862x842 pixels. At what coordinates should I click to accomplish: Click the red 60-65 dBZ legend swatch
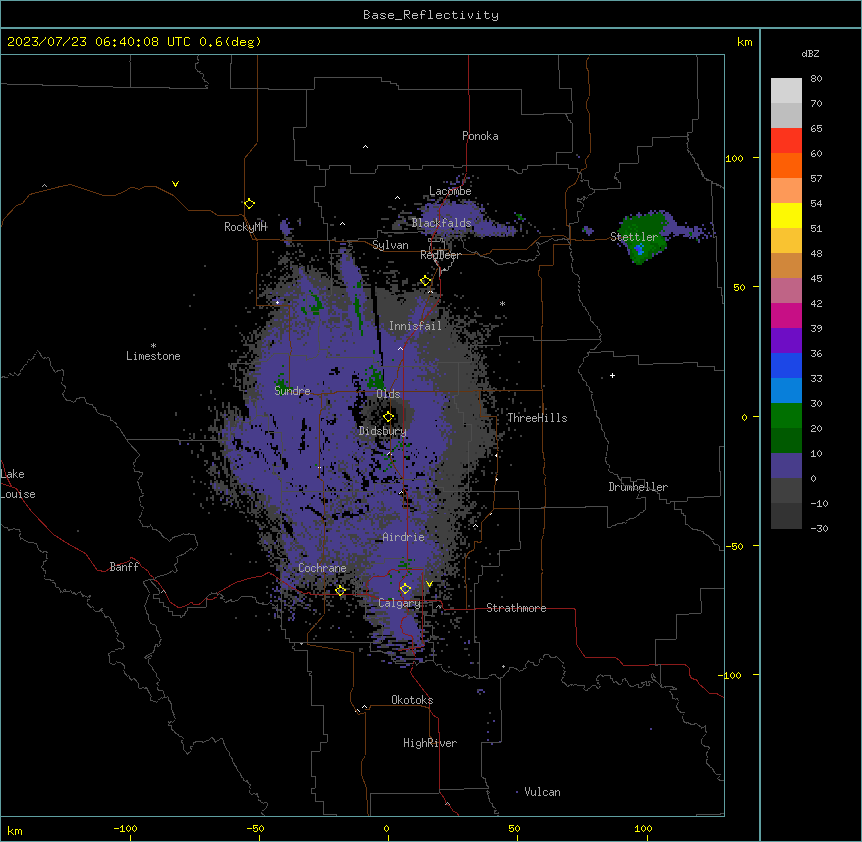tap(786, 140)
